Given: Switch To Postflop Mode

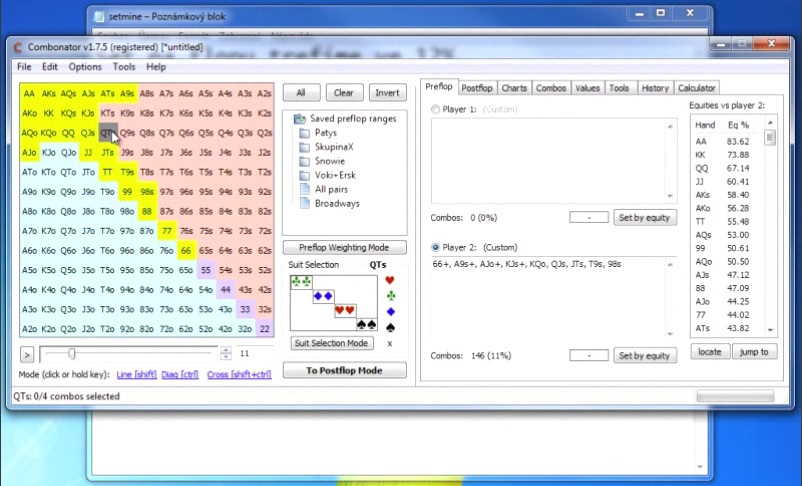Looking at the screenshot, I should tap(344, 371).
